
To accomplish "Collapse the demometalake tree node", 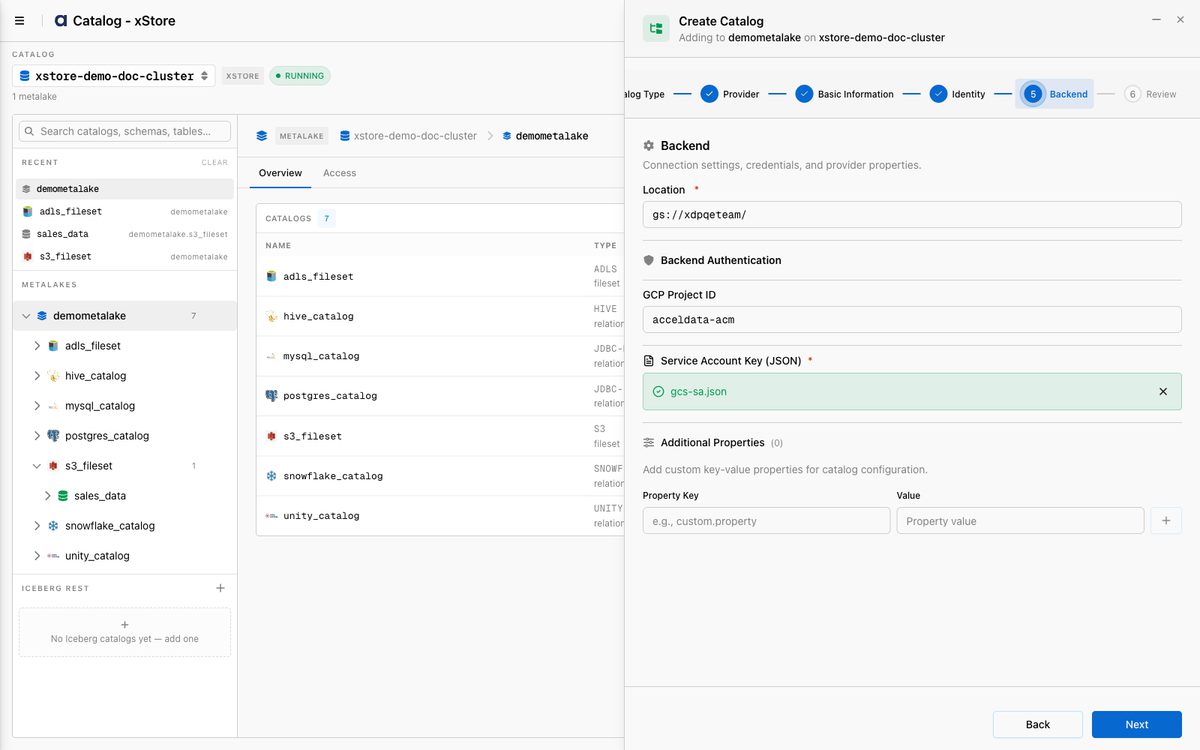I will pyautogui.click(x=26, y=316).
